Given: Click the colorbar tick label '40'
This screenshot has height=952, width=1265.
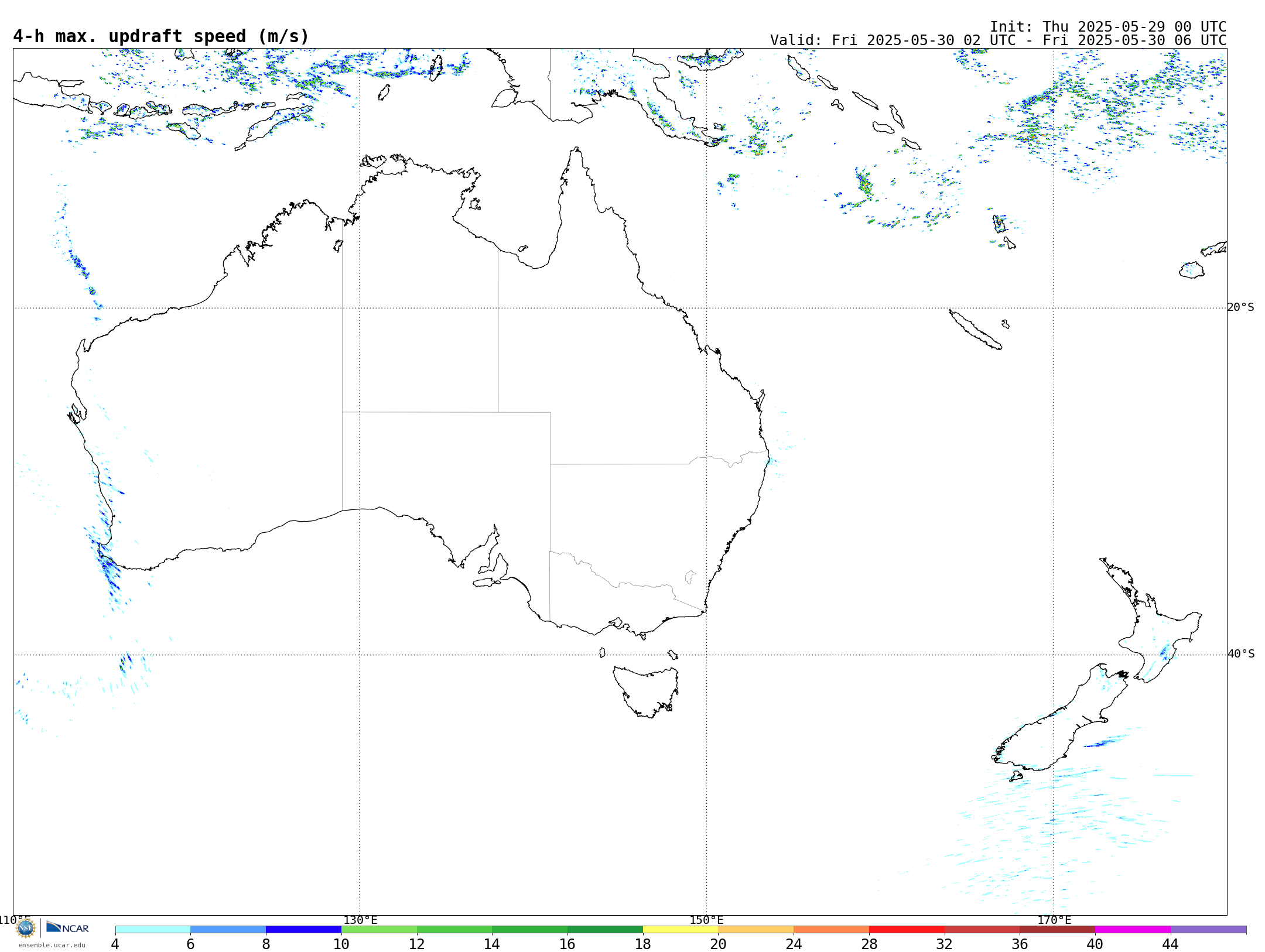Looking at the screenshot, I should coord(1095,944).
